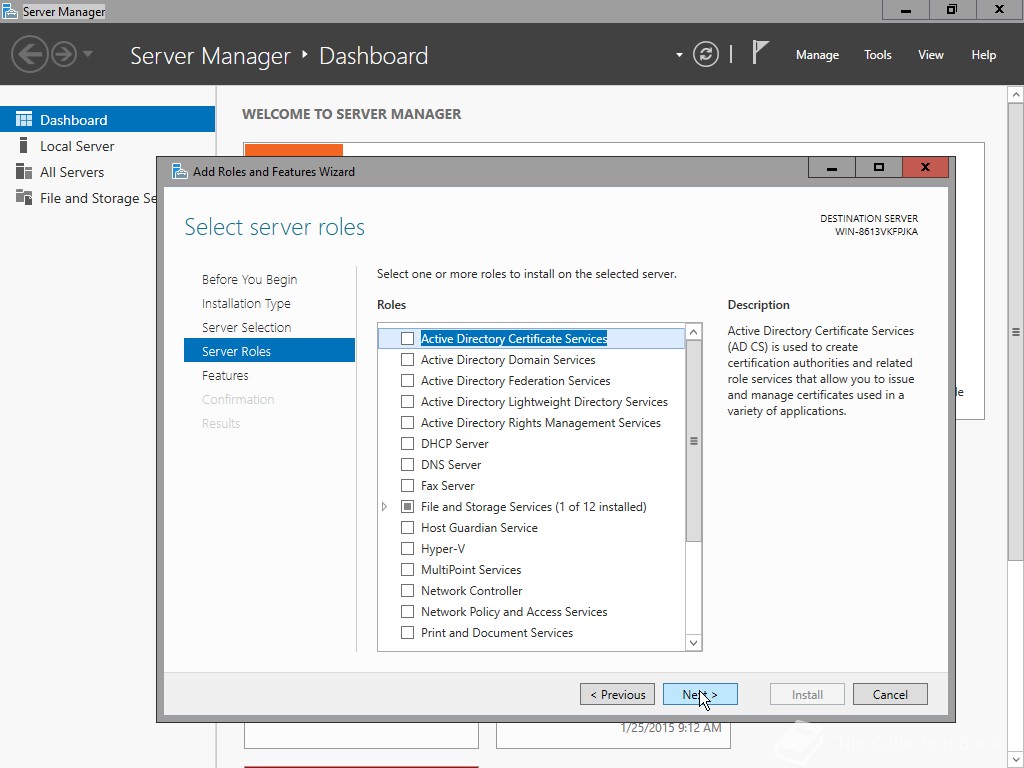Check Network Policy and Access Services
The image size is (1024, 768).
point(407,611)
